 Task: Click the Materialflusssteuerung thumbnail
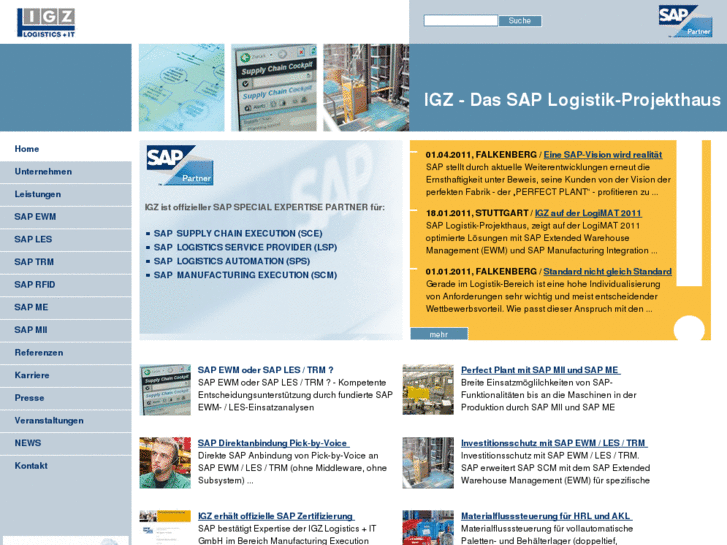(x=428, y=528)
